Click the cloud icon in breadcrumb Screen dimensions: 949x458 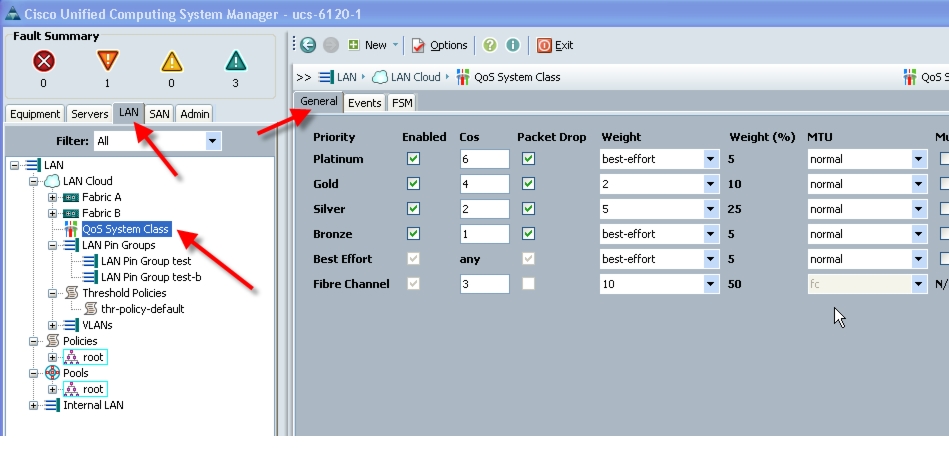(379, 77)
